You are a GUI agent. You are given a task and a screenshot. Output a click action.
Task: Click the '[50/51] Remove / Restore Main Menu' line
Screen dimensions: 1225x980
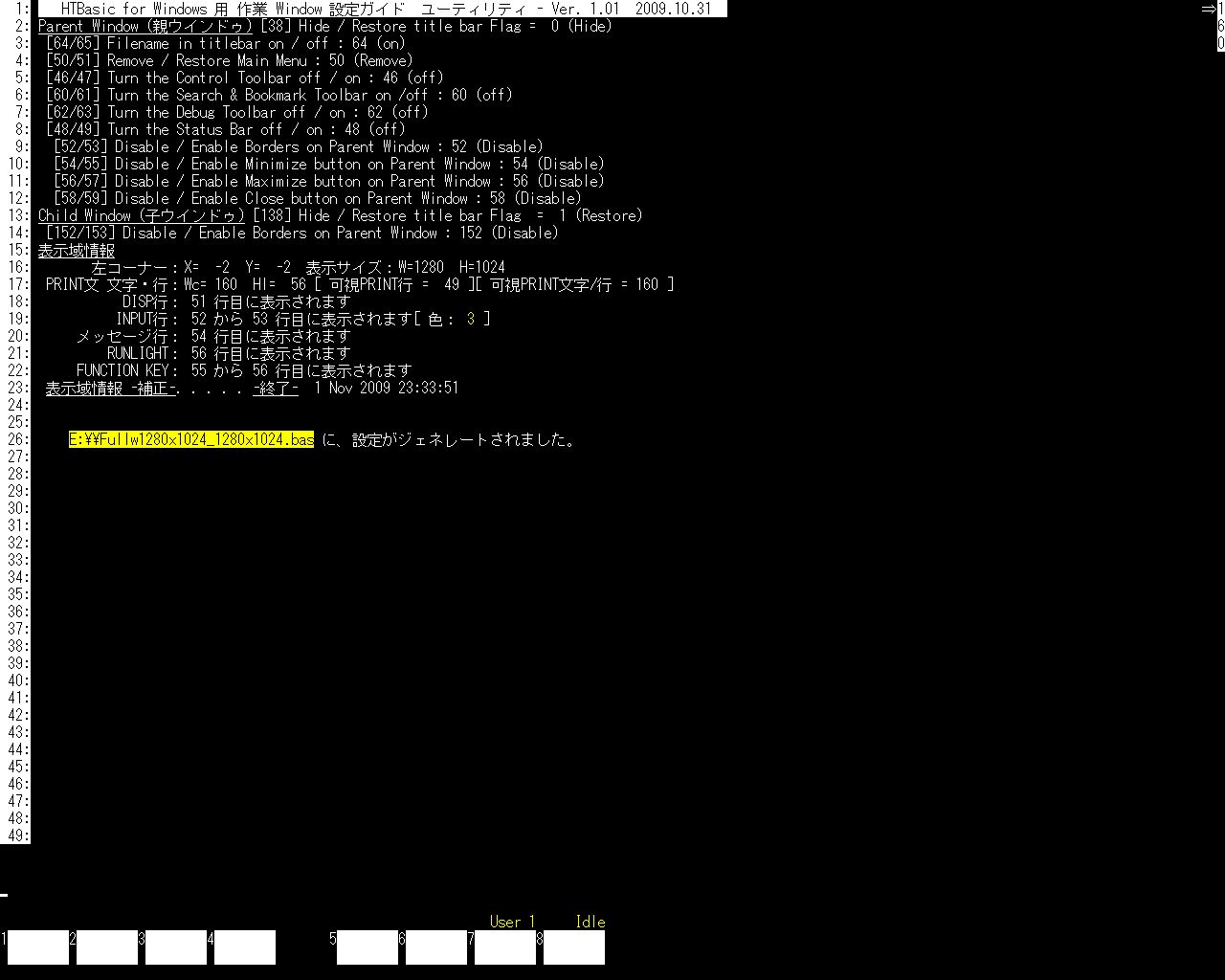coord(230,60)
